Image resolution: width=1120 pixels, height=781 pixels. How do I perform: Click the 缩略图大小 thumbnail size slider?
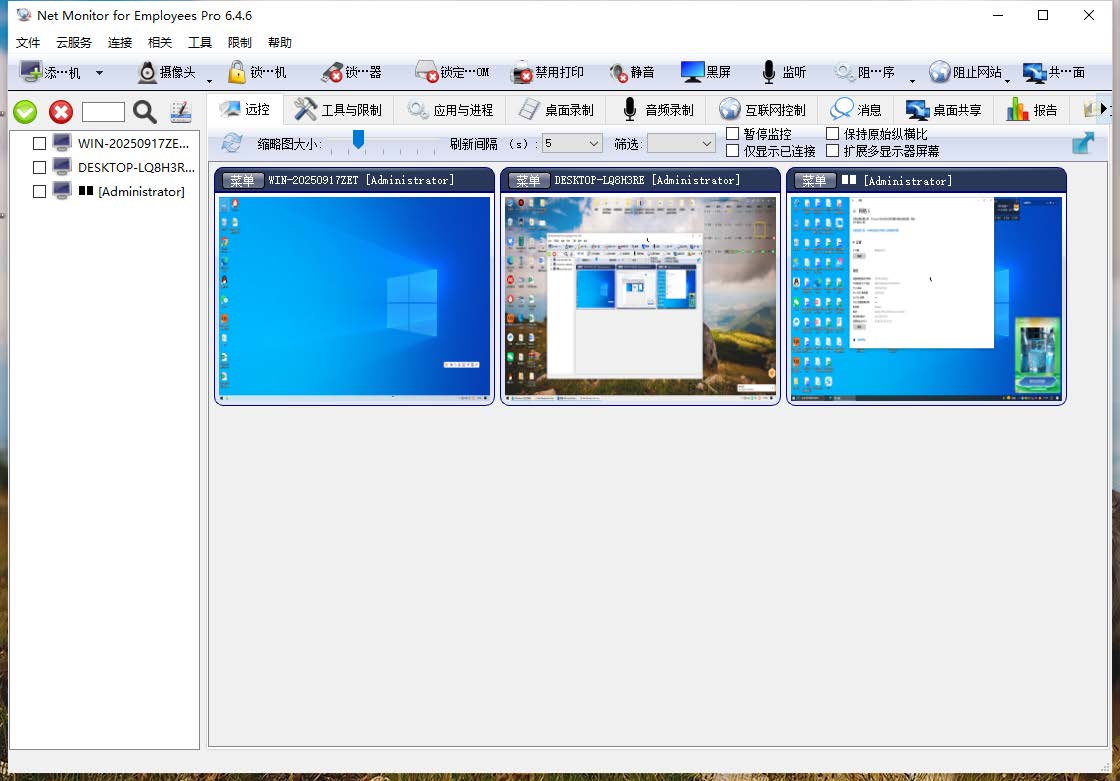click(358, 140)
